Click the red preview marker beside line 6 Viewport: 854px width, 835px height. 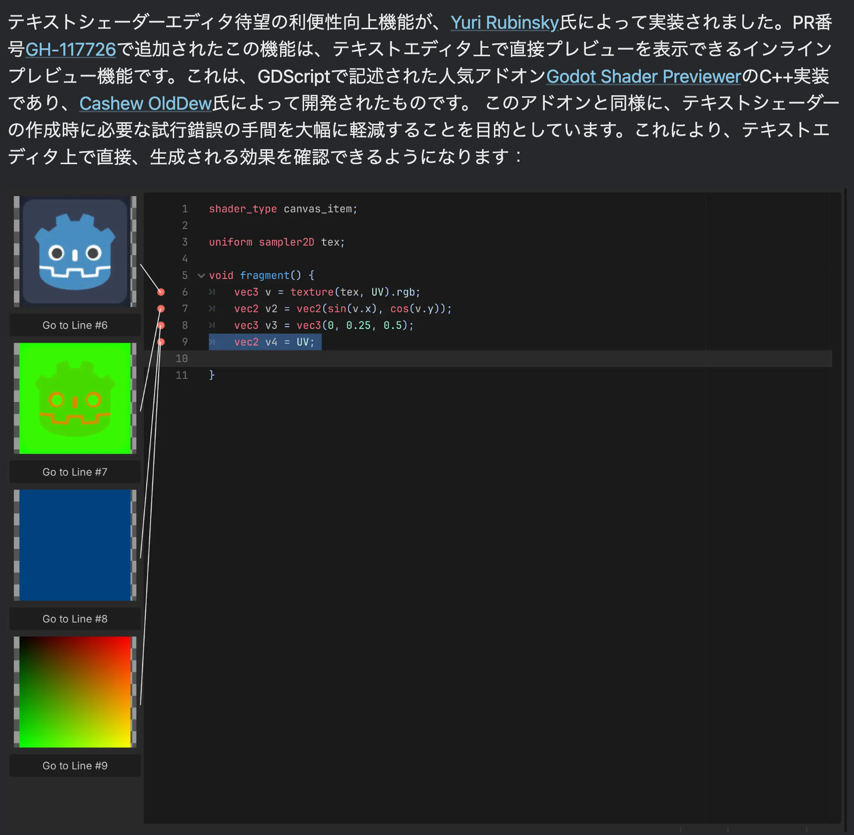point(160,292)
